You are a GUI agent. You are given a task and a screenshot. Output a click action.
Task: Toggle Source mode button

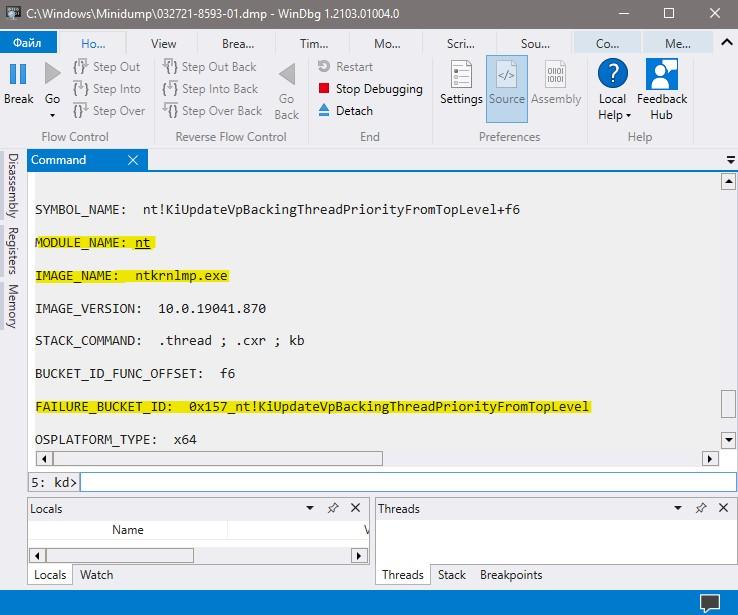click(506, 88)
